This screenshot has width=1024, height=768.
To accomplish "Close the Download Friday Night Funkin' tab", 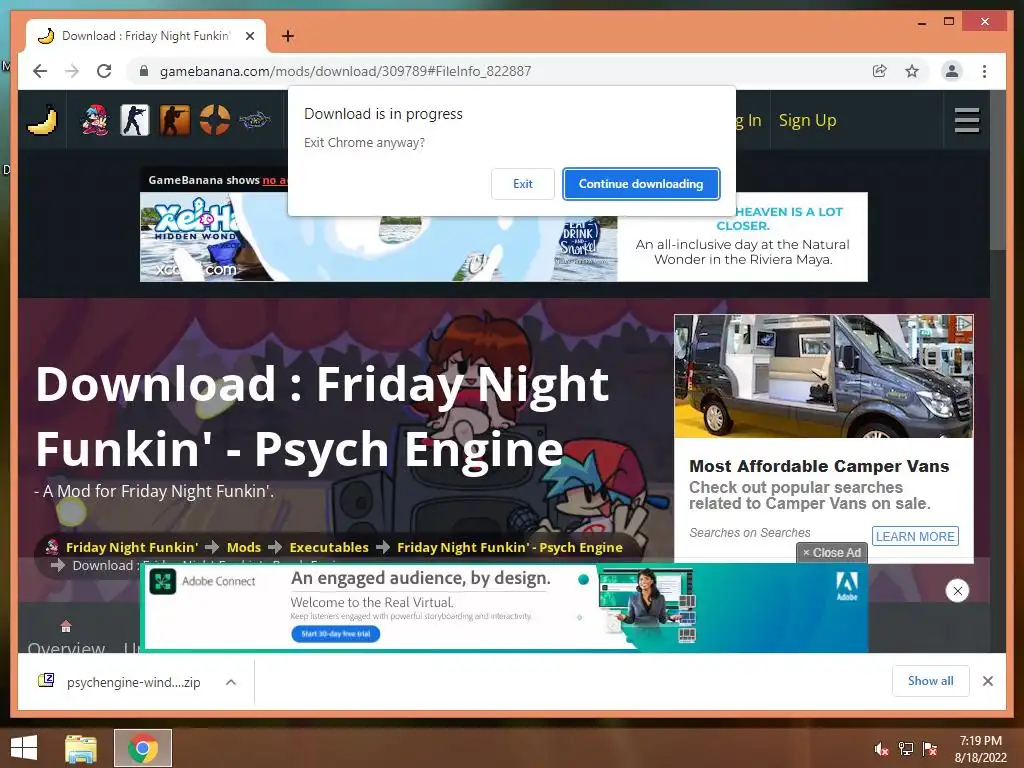I will pyautogui.click(x=249, y=36).
